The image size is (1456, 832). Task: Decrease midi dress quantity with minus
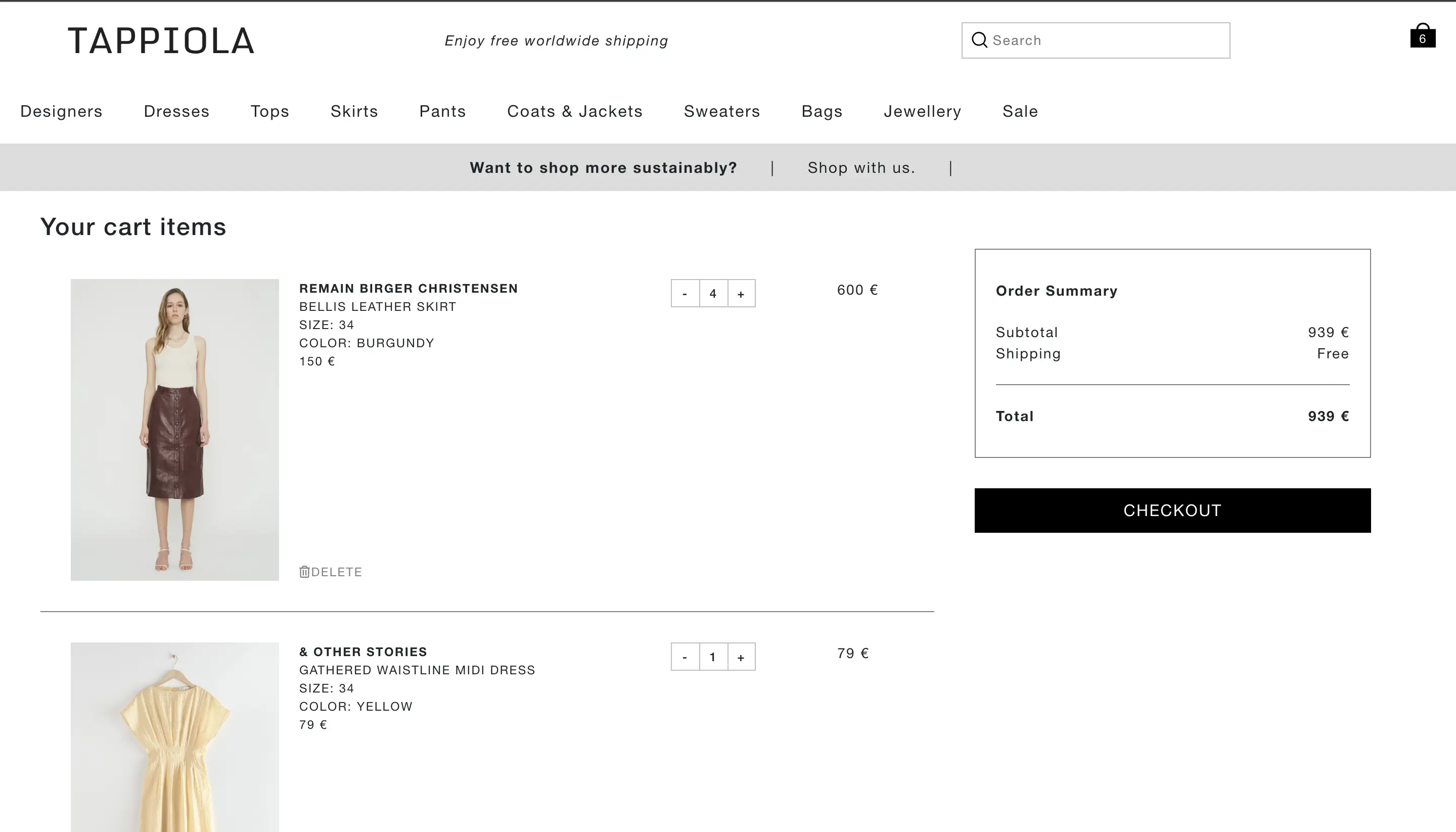[685, 657]
